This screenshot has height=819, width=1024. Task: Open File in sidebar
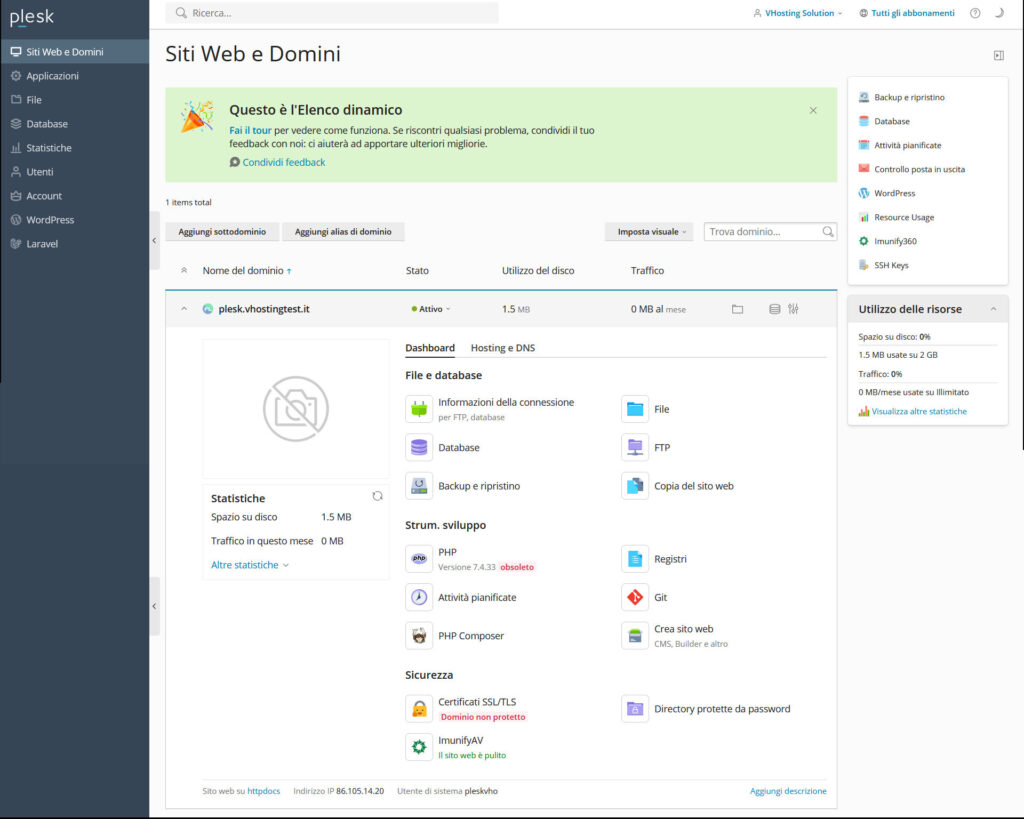[75, 100]
